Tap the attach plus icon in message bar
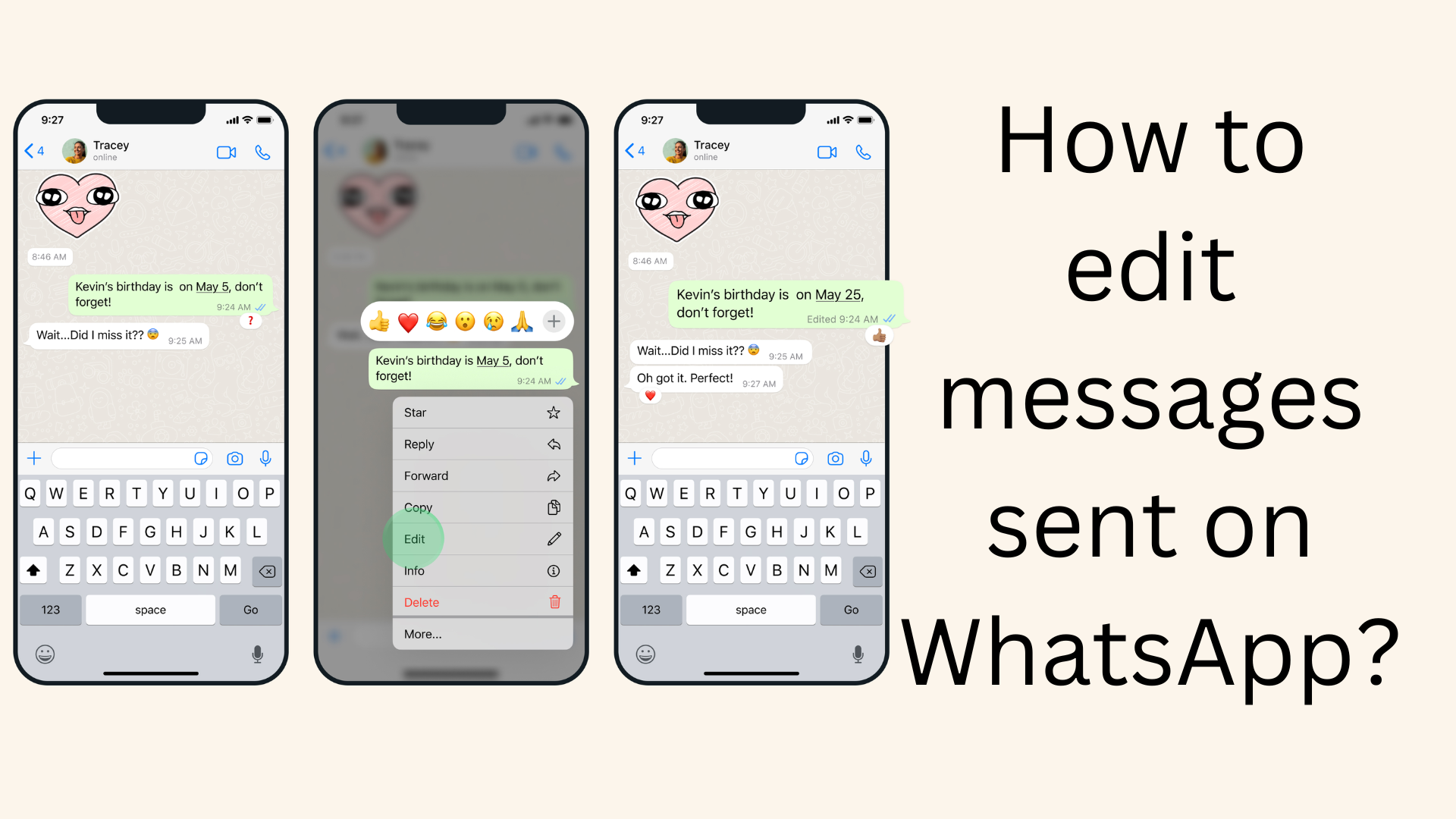This screenshot has width=1456, height=819. (36, 460)
